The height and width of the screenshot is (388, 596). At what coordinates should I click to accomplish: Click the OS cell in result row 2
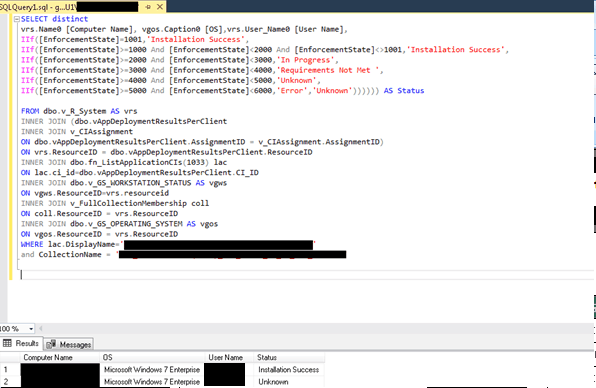[x=152, y=382]
